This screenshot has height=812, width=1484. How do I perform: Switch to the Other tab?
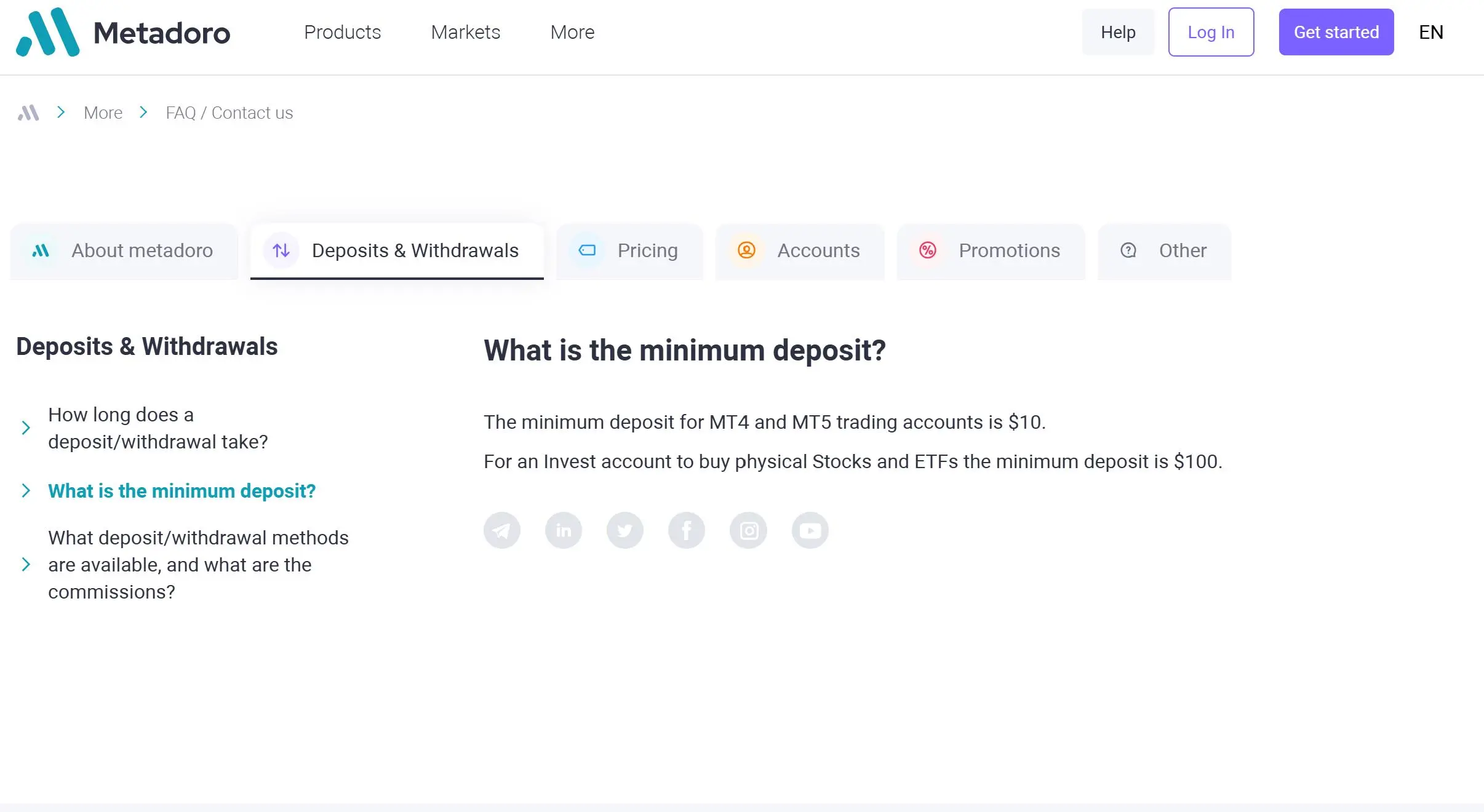click(1165, 251)
